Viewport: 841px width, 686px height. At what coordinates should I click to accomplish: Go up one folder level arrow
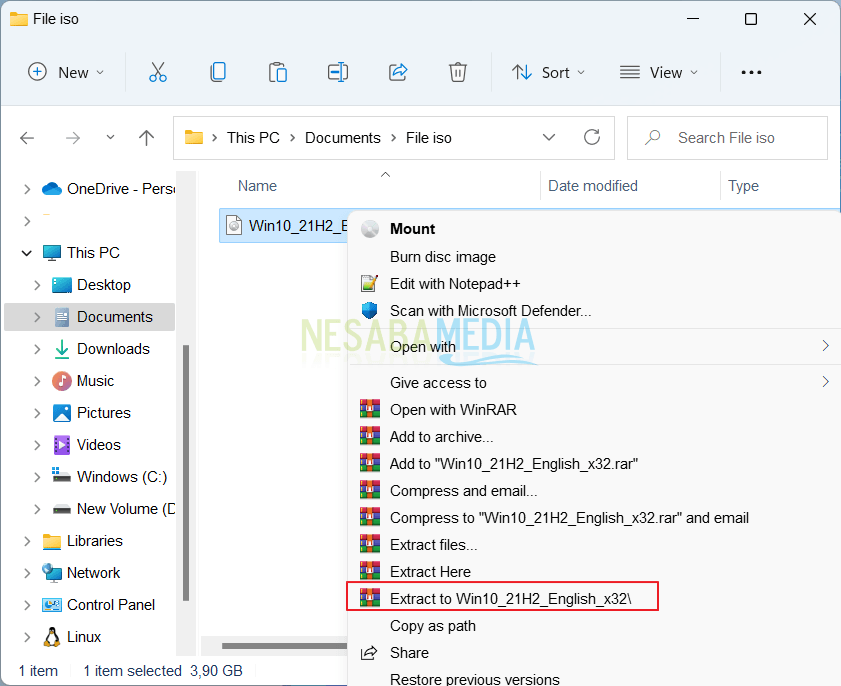tap(146, 138)
